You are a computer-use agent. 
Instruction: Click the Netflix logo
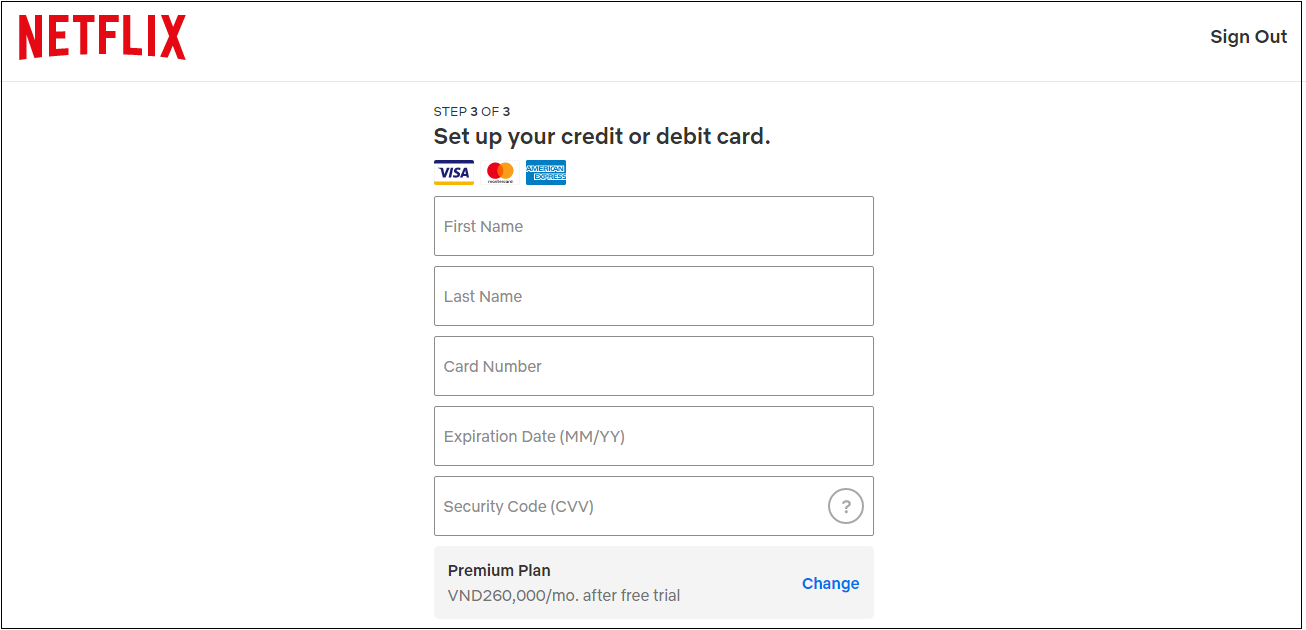click(102, 38)
